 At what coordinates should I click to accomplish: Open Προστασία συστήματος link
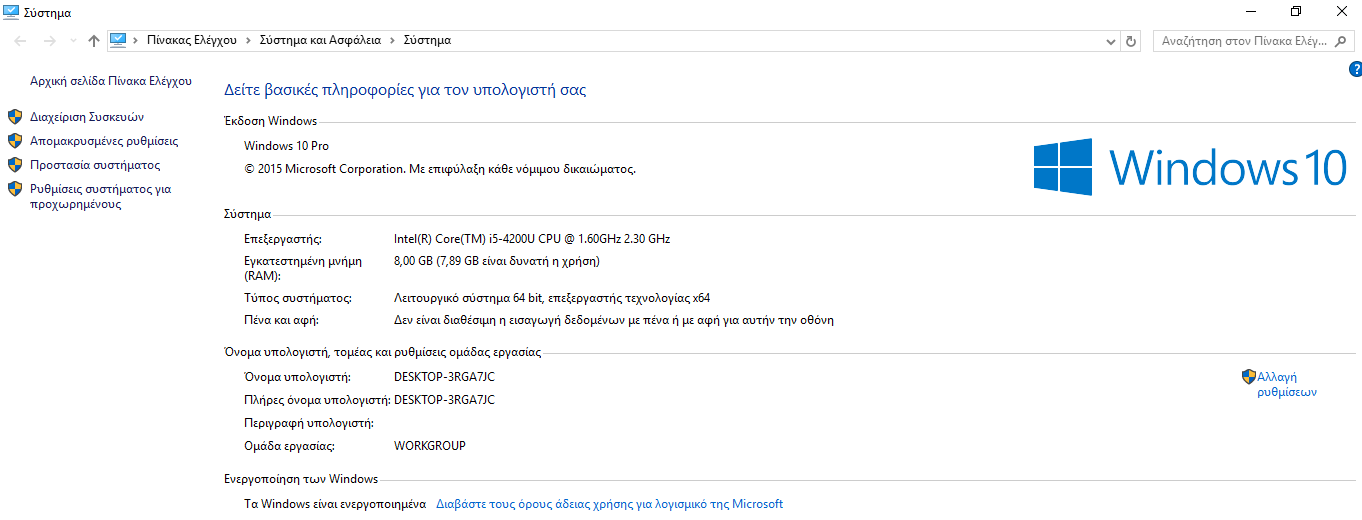click(x=95, y=165)
